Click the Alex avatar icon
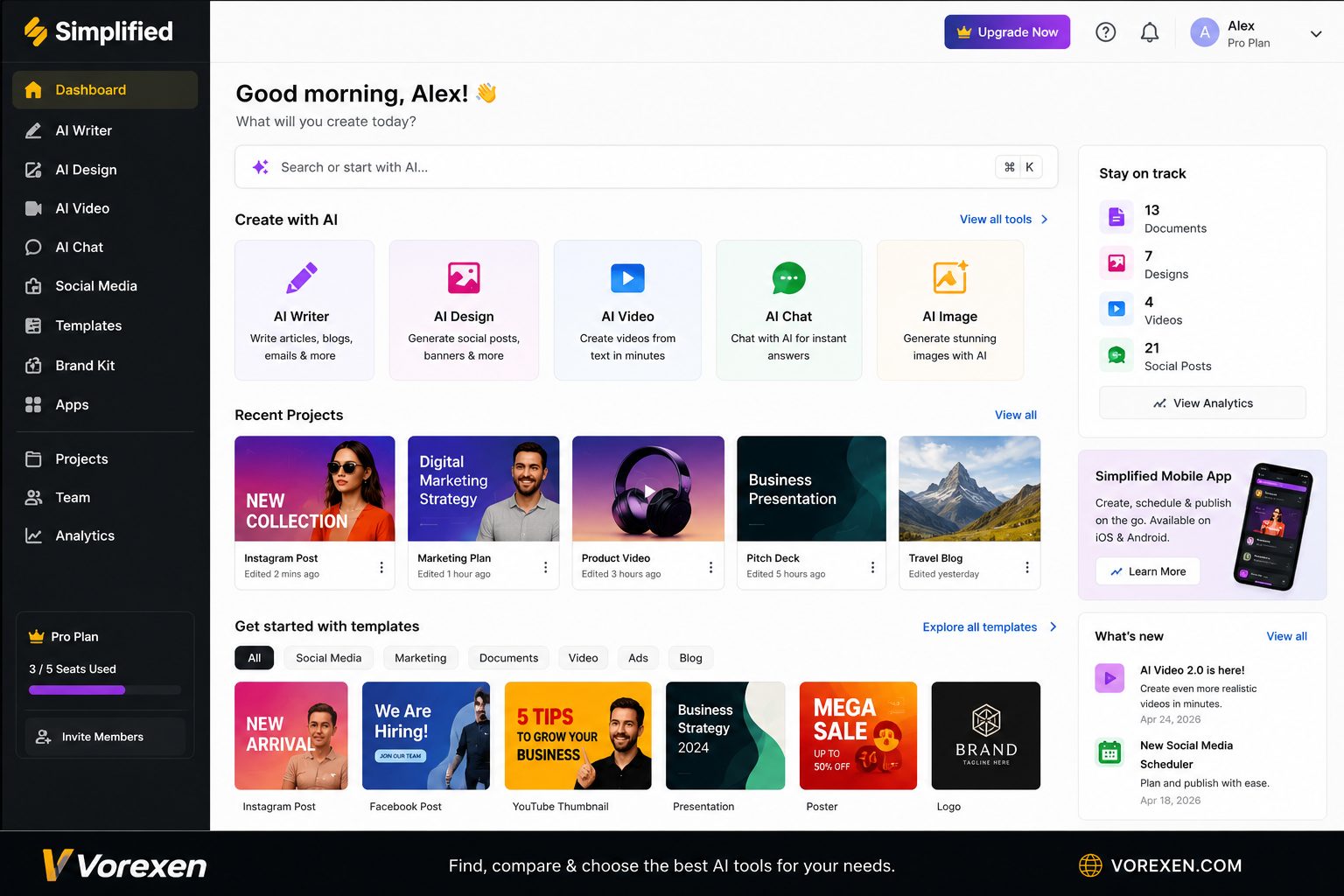The image size is (1344, 896). click(x=1205, y=32)
